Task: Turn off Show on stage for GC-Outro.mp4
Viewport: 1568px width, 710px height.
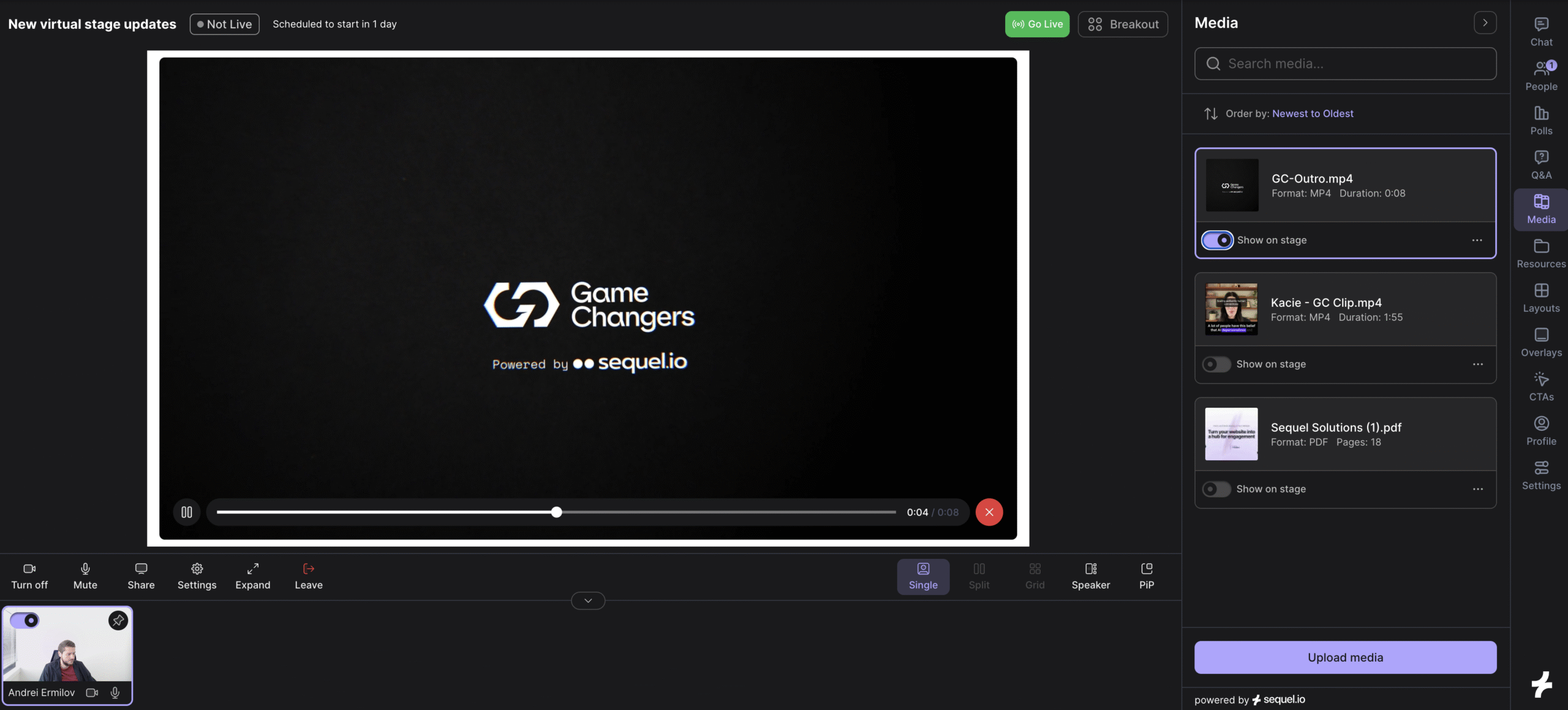Action: [x=1216, y=240]
